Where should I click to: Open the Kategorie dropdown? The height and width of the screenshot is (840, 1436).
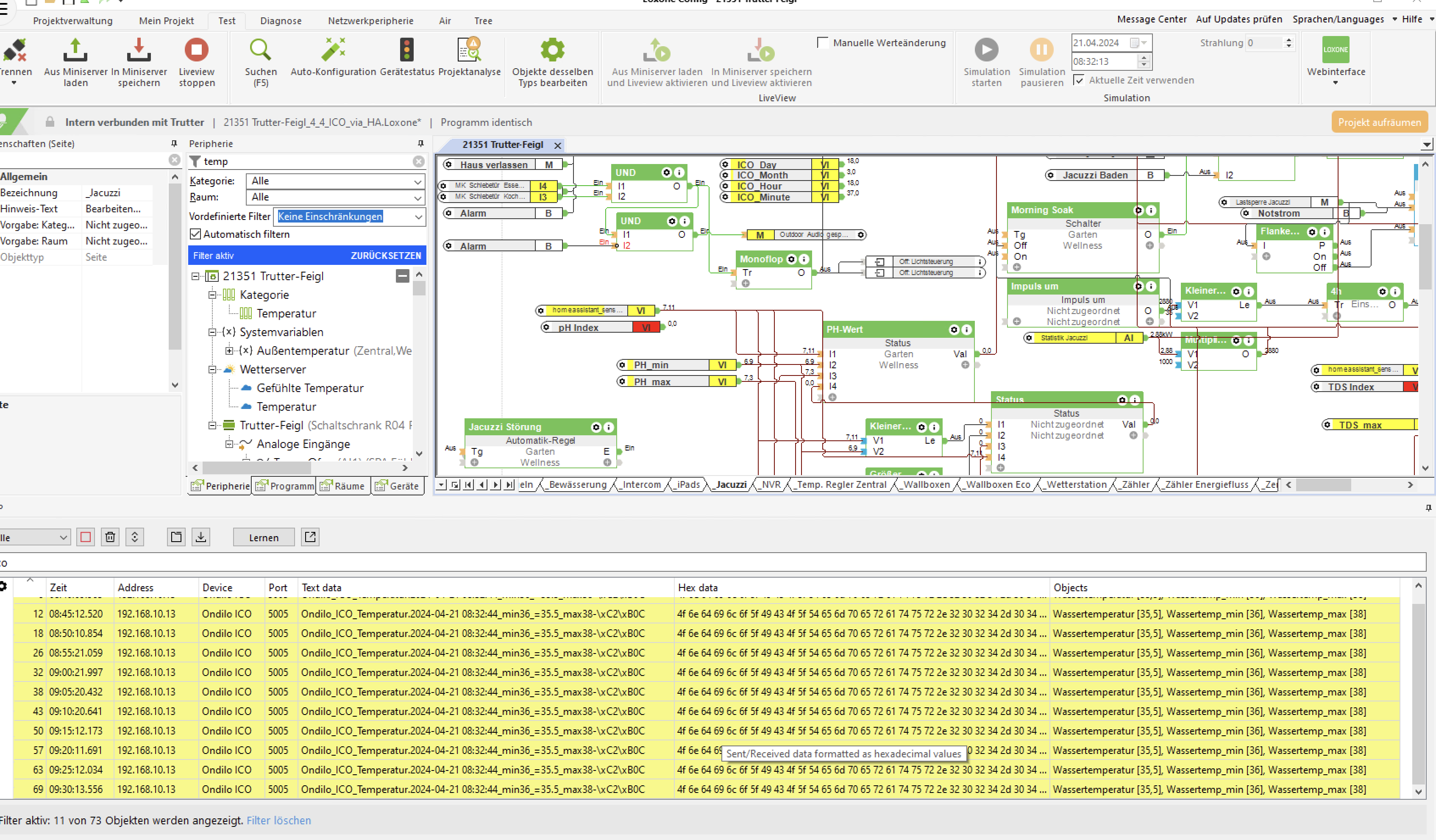click(417, 181)
